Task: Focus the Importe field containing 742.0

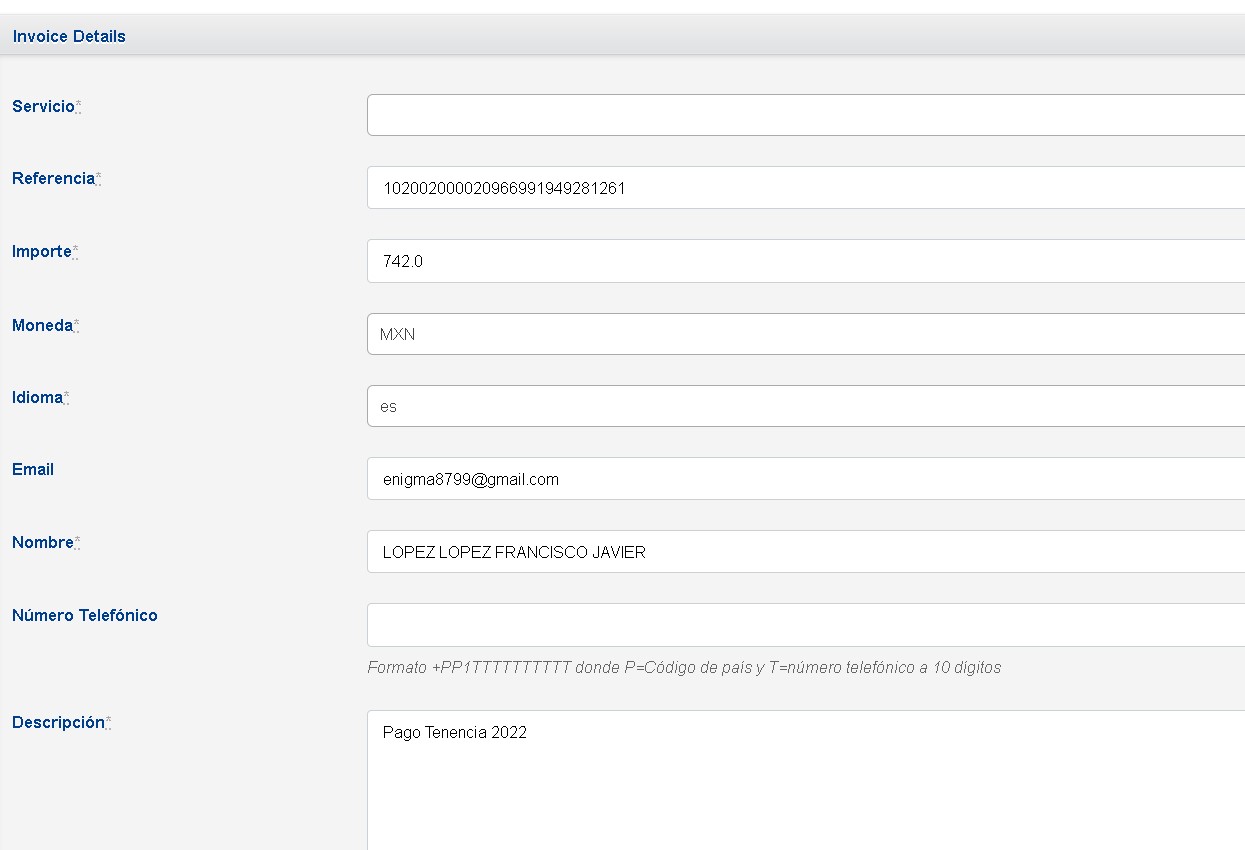Action: [805, 261]
